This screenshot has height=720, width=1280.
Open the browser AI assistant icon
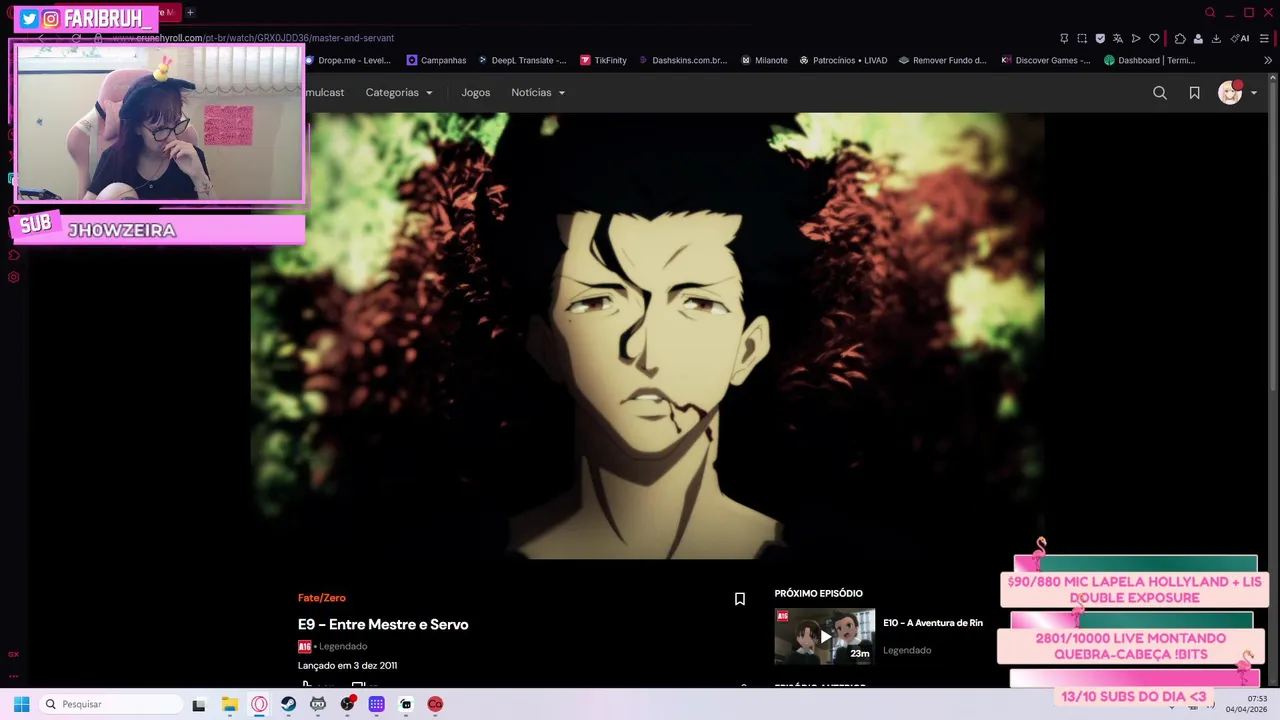(1241, 38)
